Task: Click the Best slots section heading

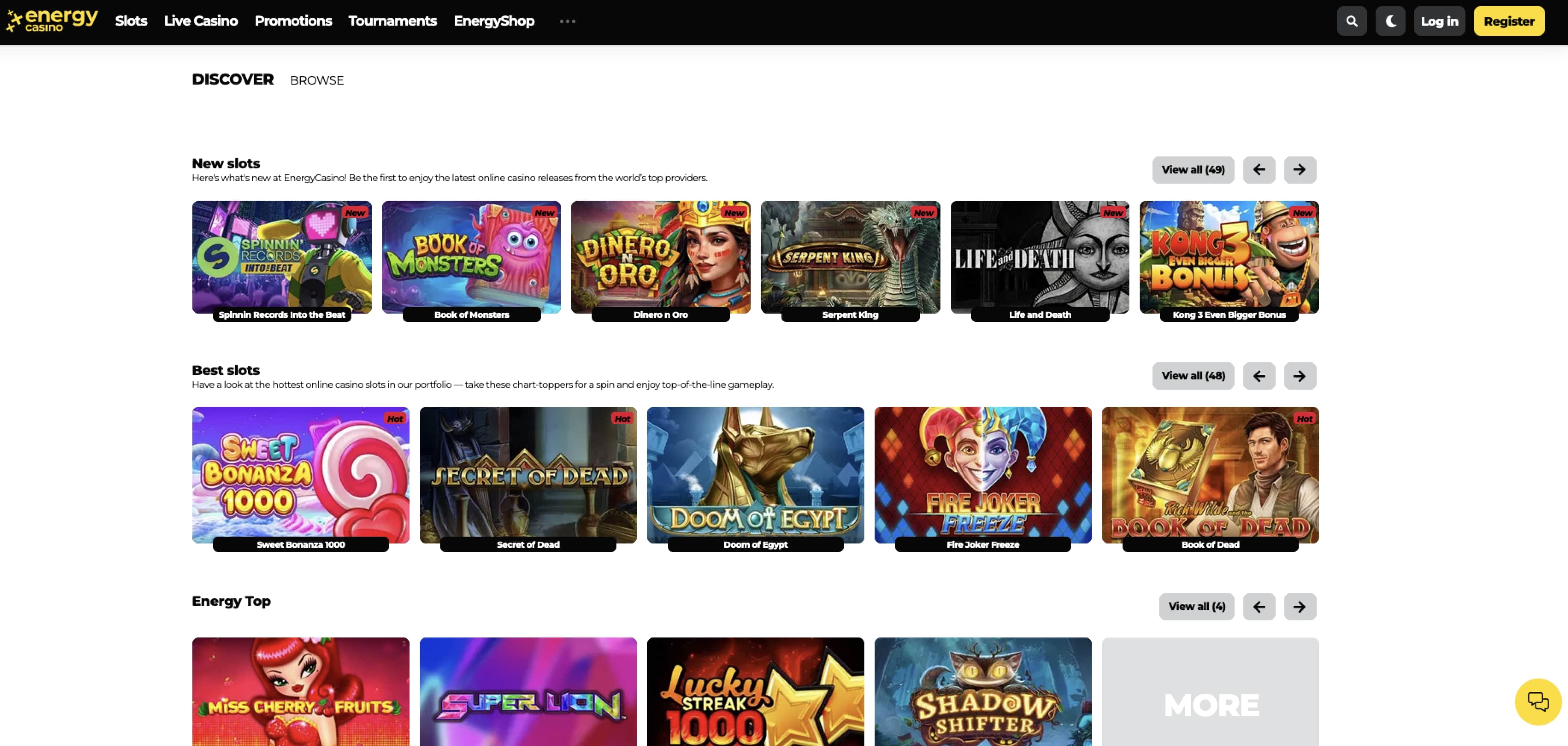Action: pos(226,370)
